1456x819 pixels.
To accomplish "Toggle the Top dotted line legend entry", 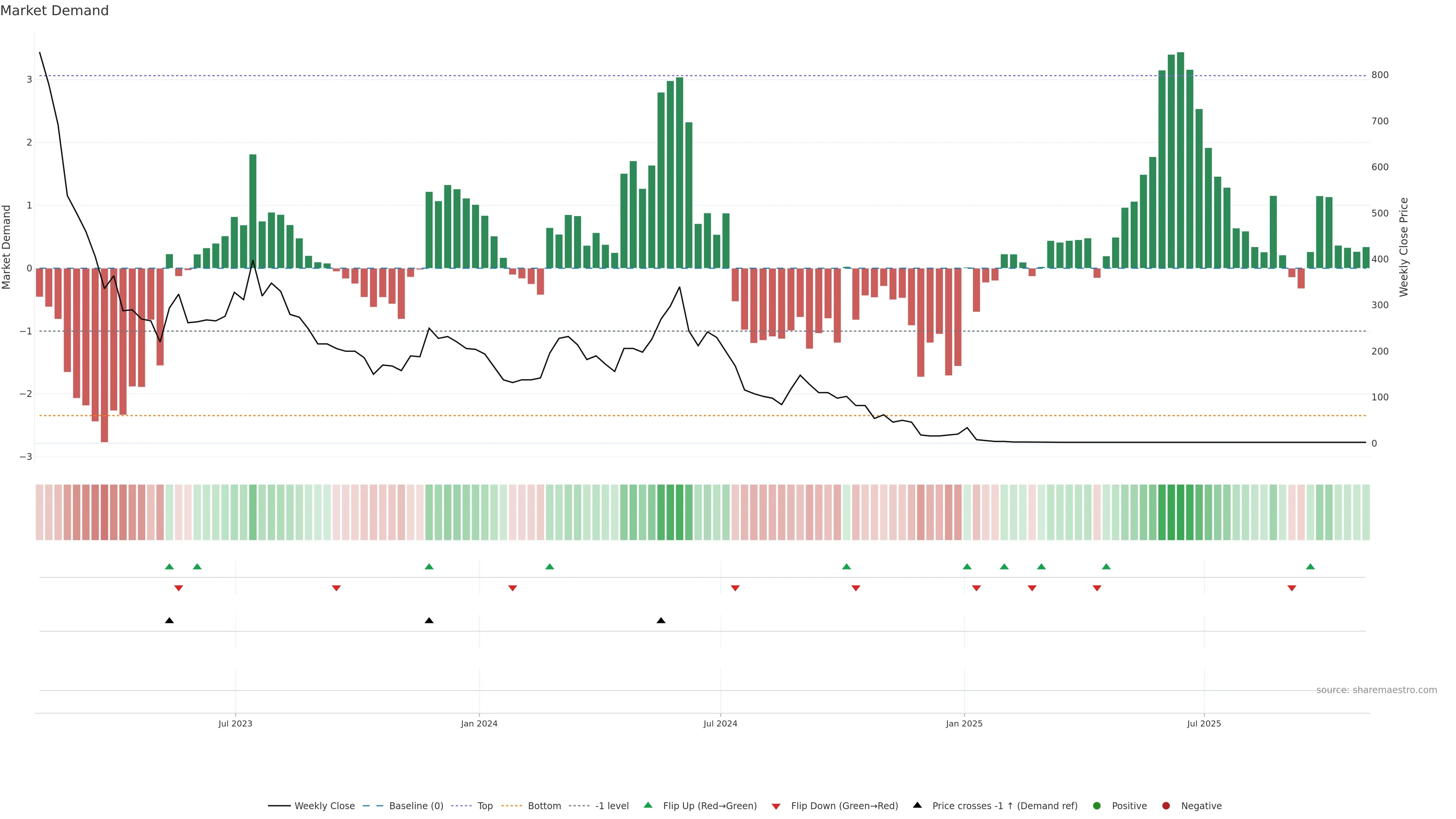I will pos(485,805).
